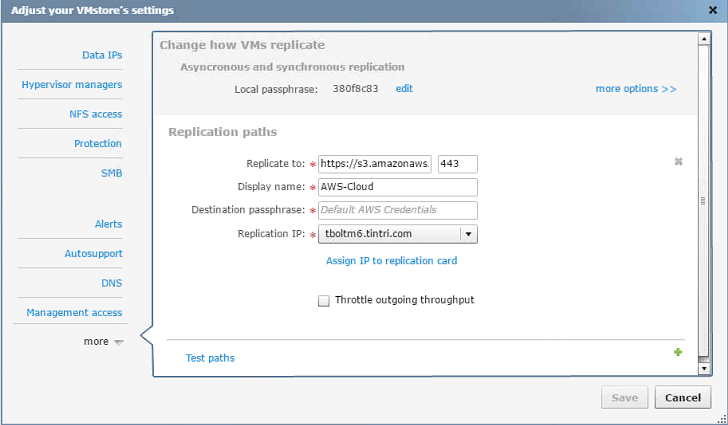728x425 pixels.
Task: Click Assign IP to replication card
Action: tap(391, 261)
